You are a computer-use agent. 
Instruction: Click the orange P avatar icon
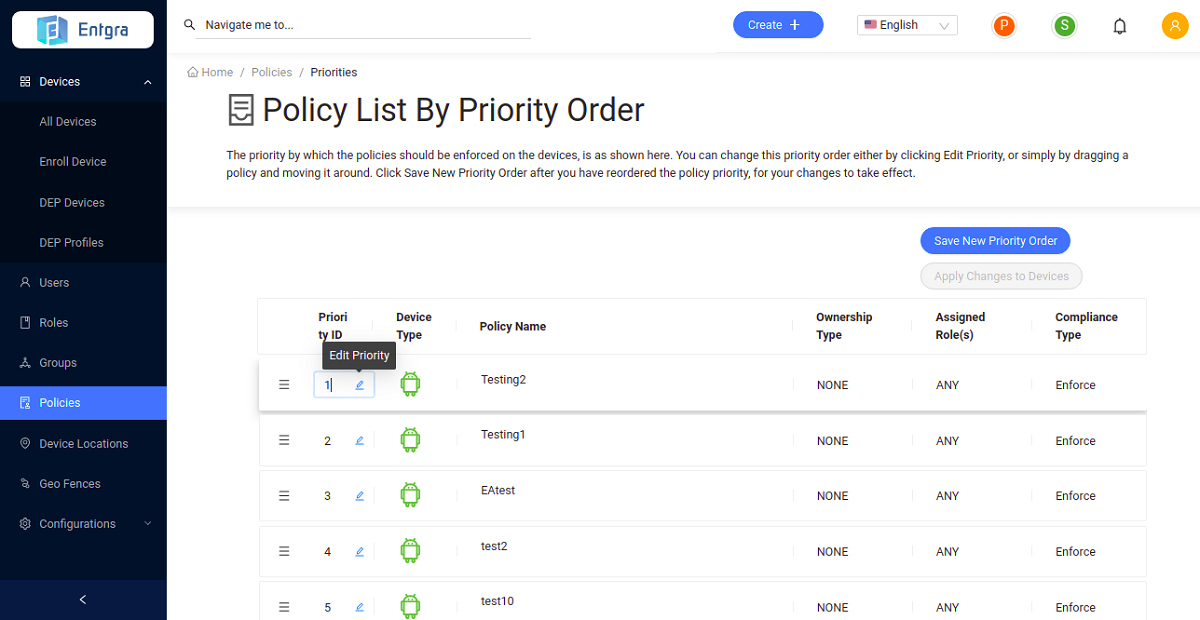[1004, 26]
